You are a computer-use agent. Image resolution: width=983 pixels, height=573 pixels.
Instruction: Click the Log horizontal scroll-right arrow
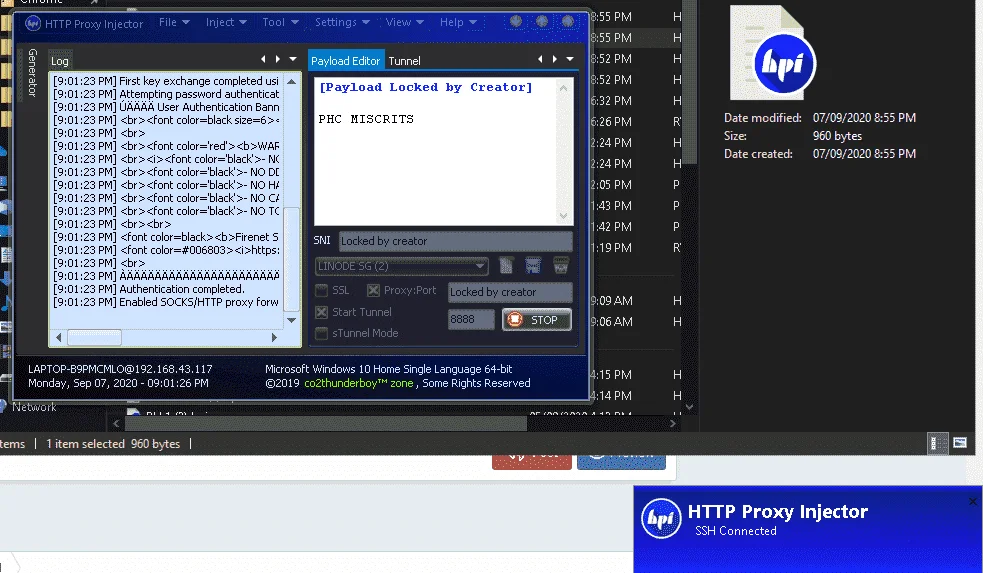(274, 337)
